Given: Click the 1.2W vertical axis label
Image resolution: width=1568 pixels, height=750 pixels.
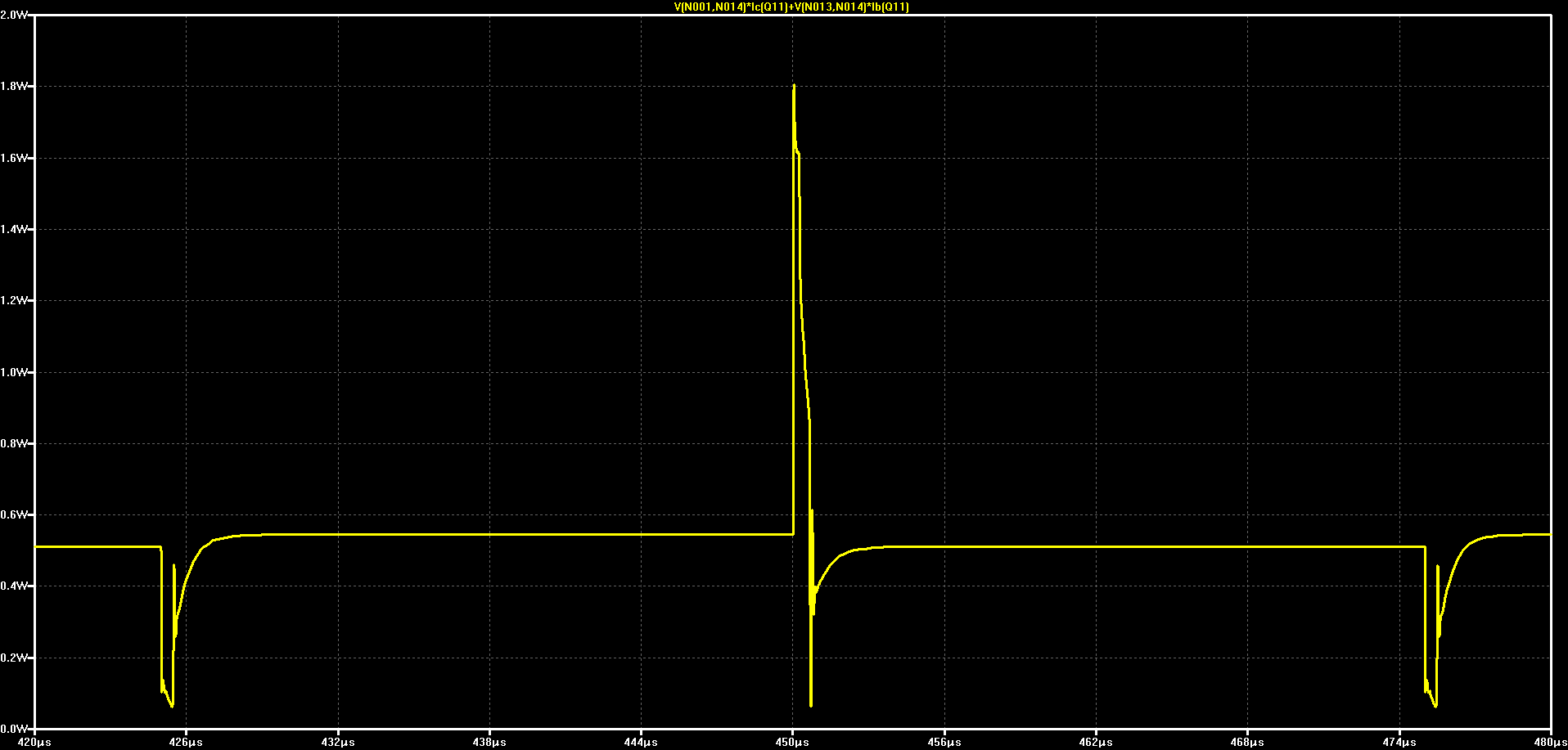Looking at the screenshot, I should [14, 300].
